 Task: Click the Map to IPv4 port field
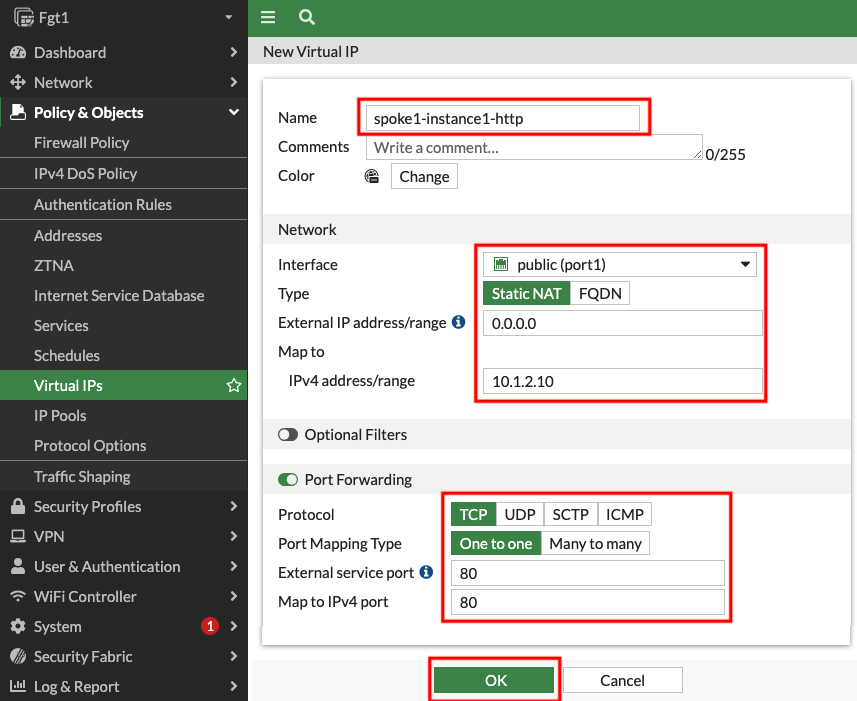click(588, 602)
